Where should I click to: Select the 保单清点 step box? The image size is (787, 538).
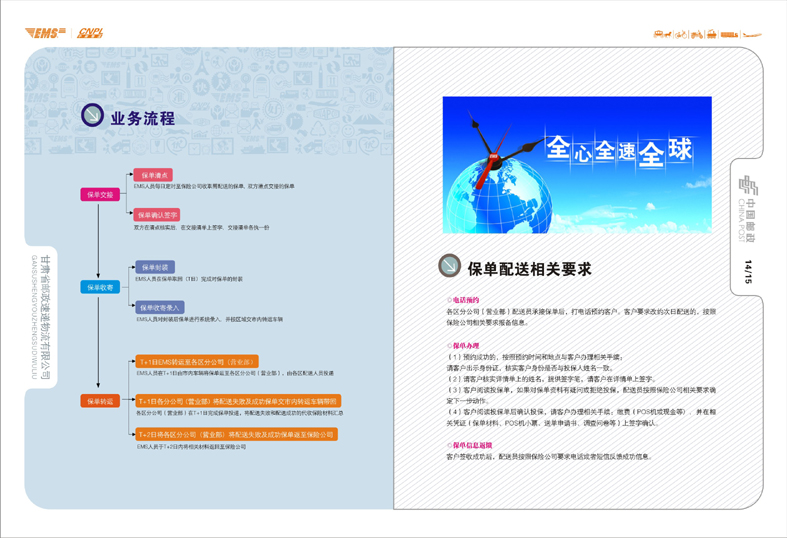(153, 175)
